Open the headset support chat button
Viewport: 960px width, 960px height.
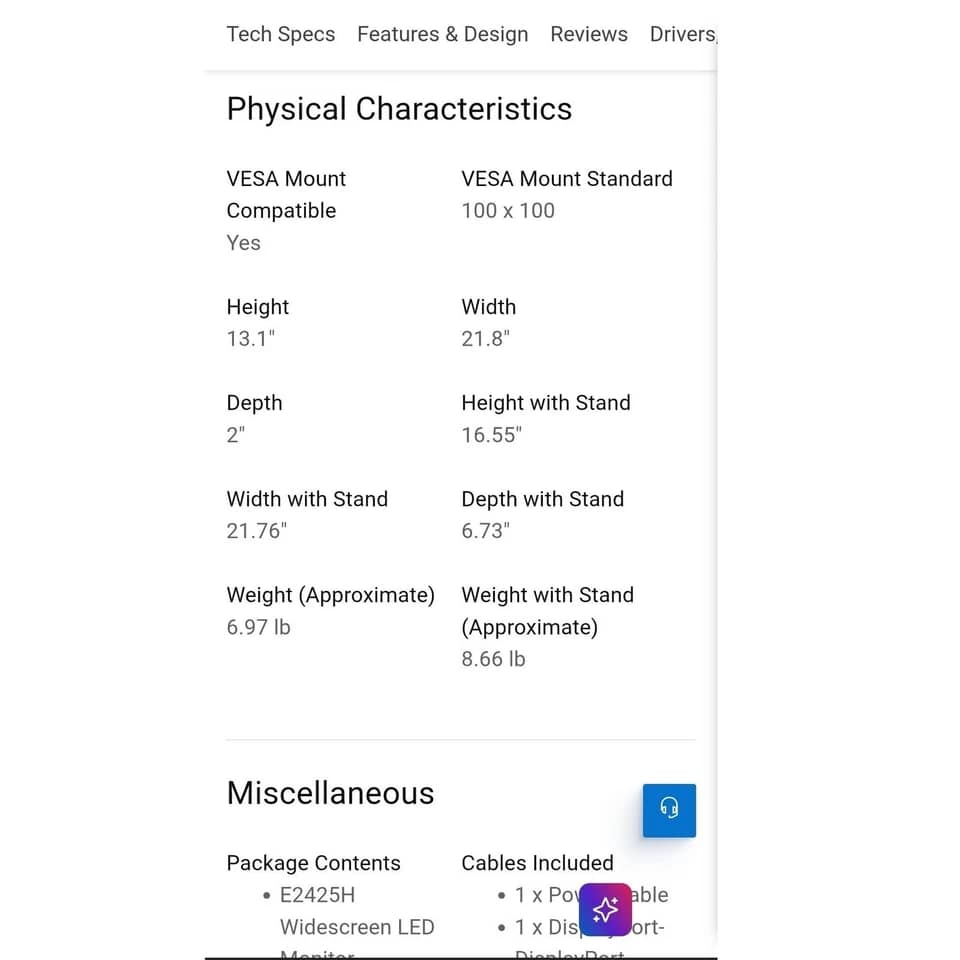pos(669,810)
